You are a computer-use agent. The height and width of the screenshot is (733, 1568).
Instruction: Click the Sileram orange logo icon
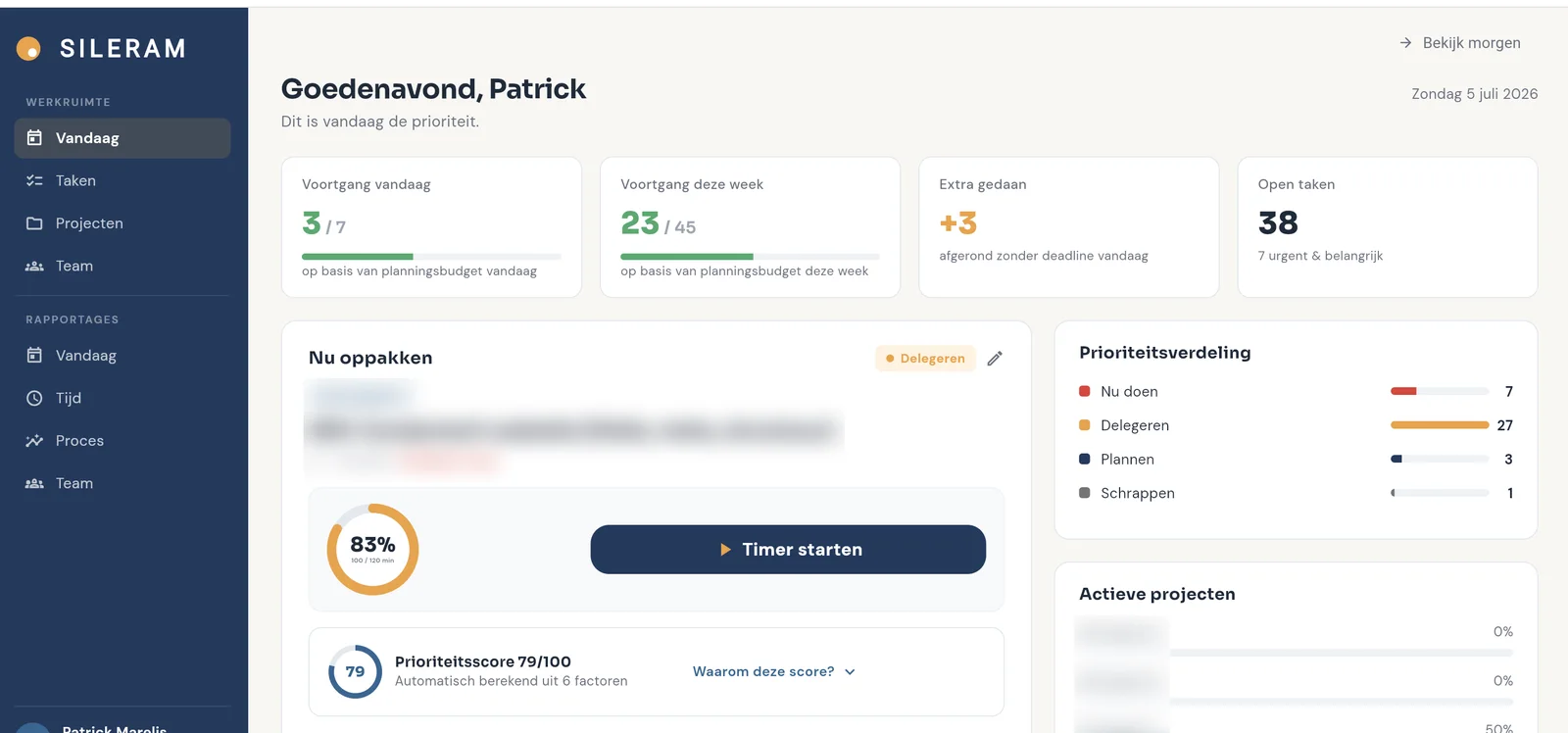(28, 48)
